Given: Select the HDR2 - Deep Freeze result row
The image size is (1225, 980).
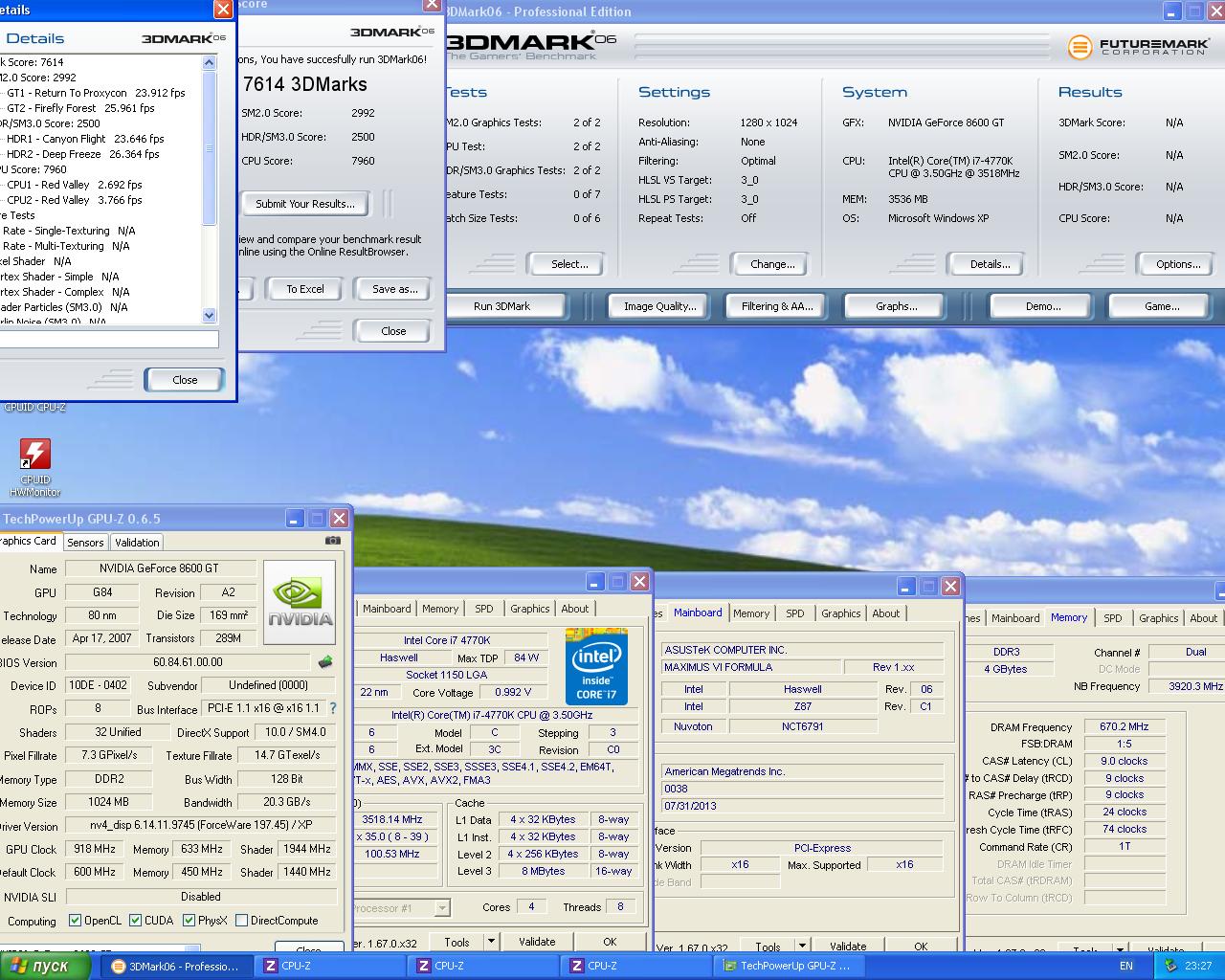Looking at the screenshot, I should click(x=82, y=154).
